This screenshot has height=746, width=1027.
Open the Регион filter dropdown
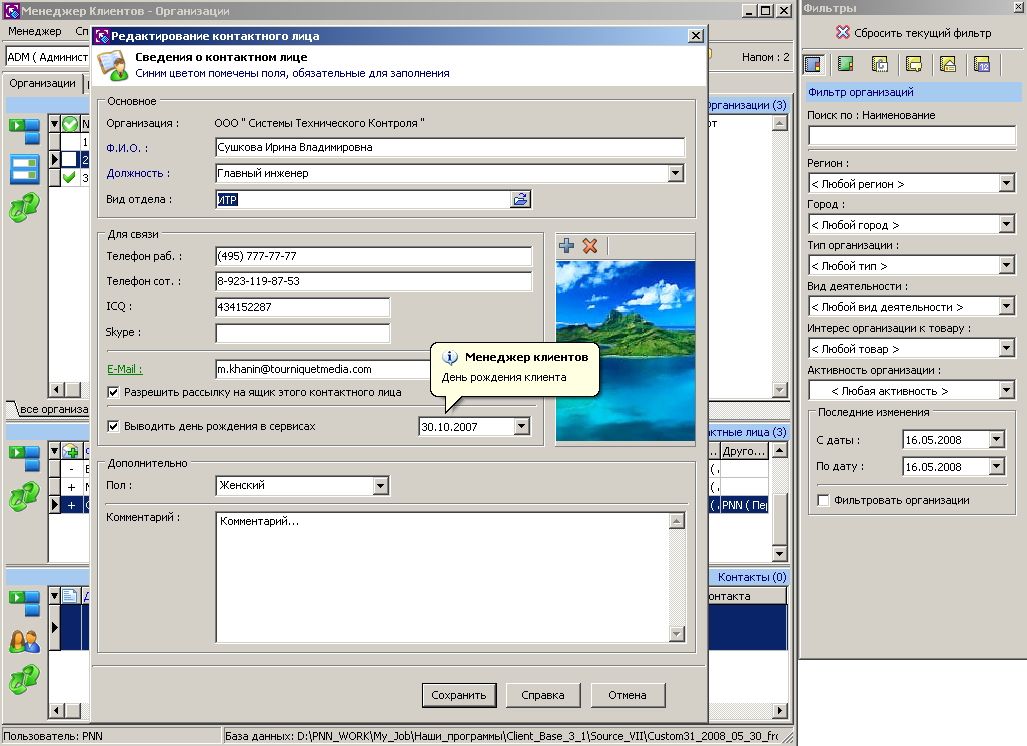click(x=1007, y=183)
